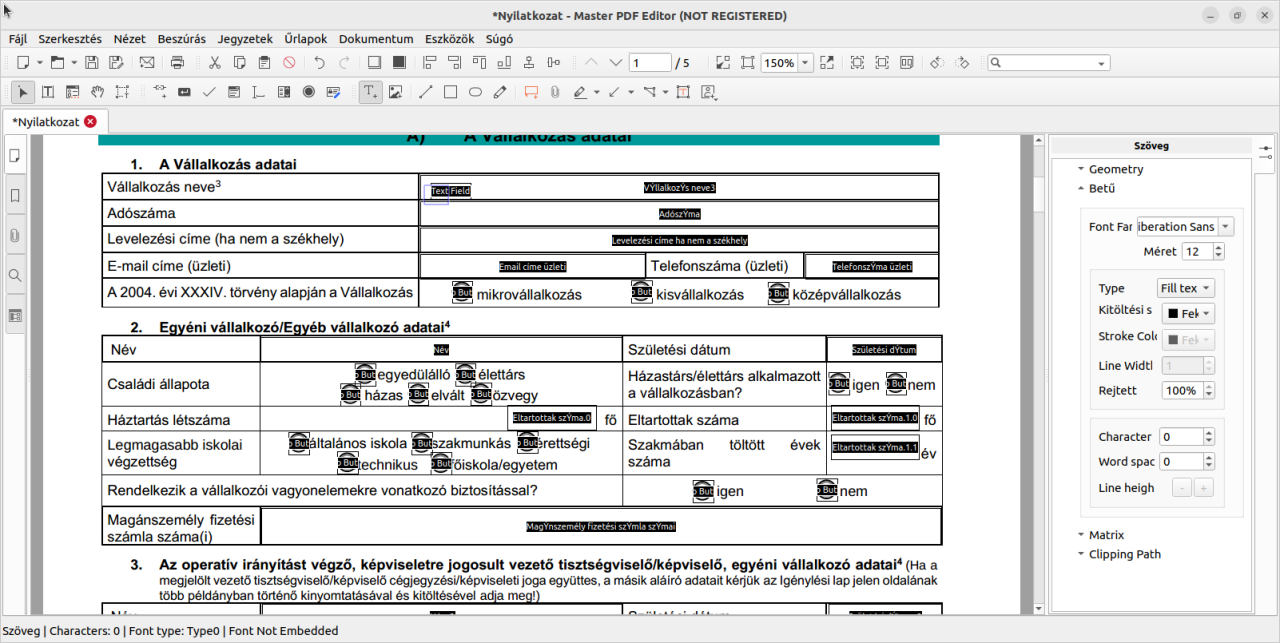The image size is (1280, 643).
Task: Open the Fájl menu
Action: pyautogui.click(x=18, y=39)
